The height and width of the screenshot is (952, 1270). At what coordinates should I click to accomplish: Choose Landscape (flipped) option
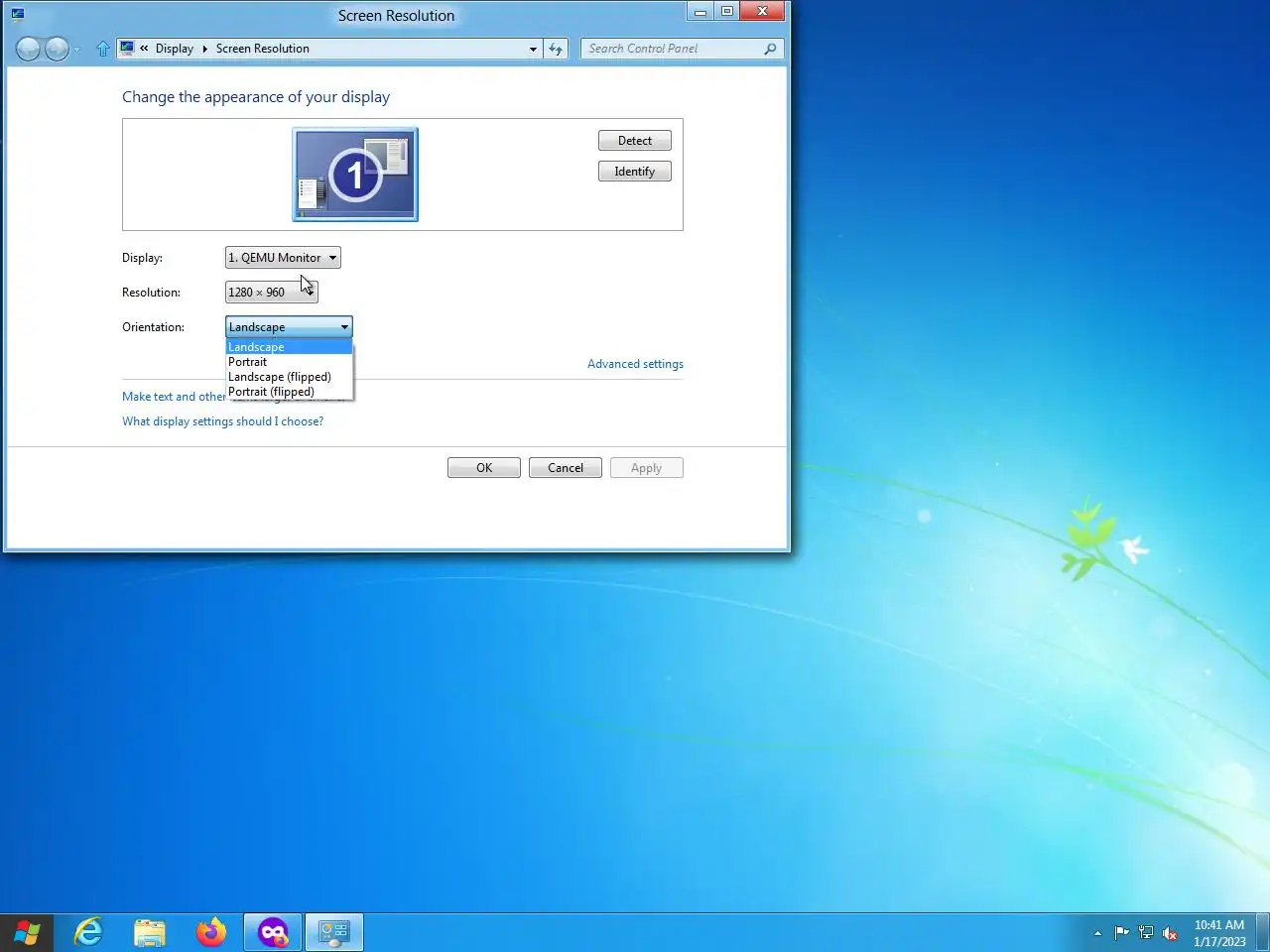pyautogui.click(x=289, y=377)
